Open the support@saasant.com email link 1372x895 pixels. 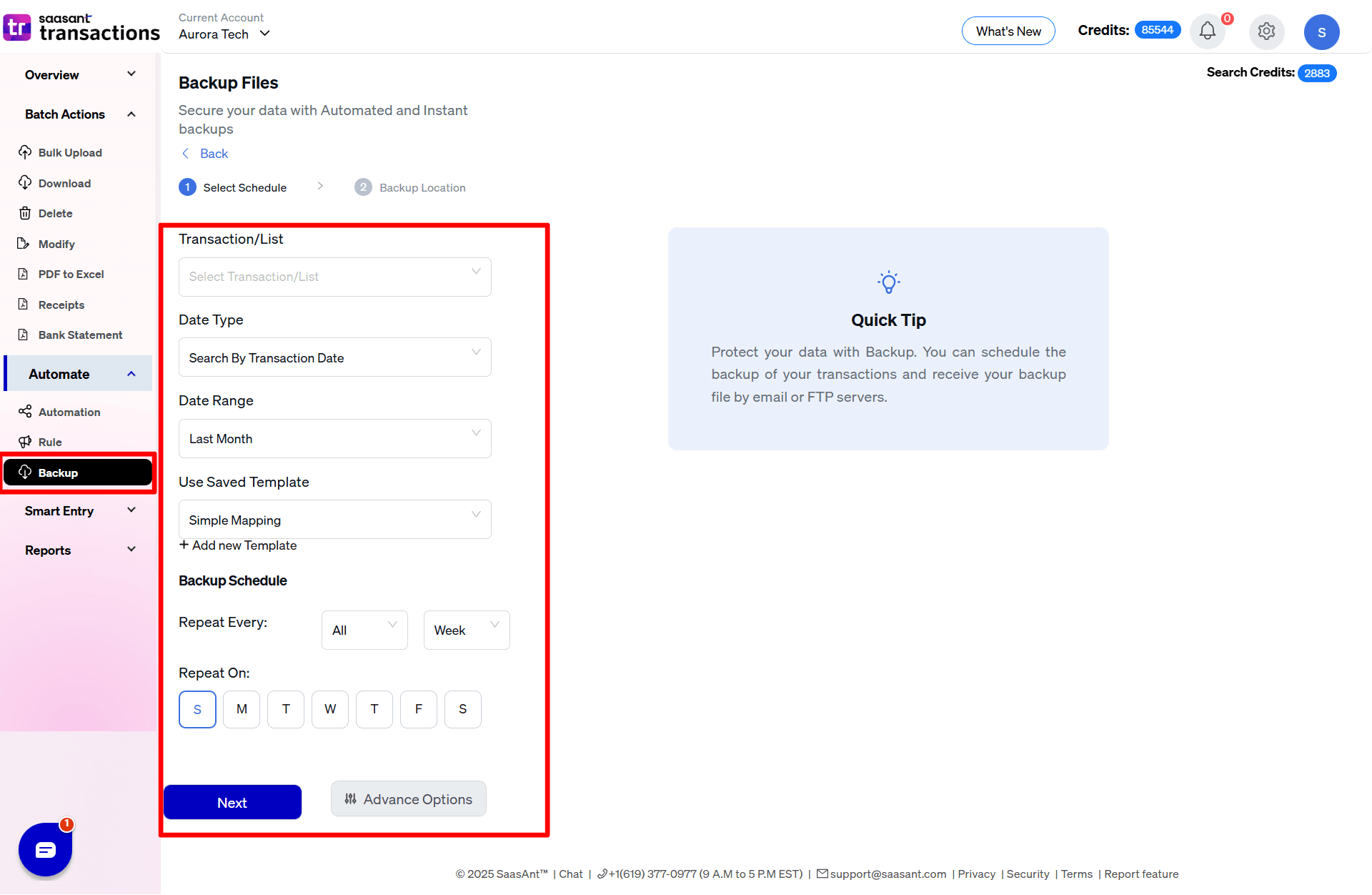click(x=888, y=874)
